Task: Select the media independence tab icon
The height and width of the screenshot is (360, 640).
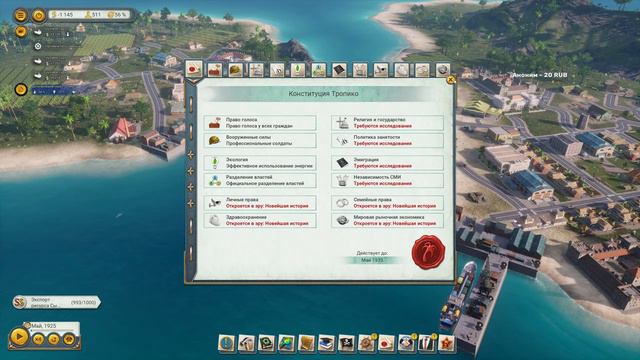Action: coord(360,70)
